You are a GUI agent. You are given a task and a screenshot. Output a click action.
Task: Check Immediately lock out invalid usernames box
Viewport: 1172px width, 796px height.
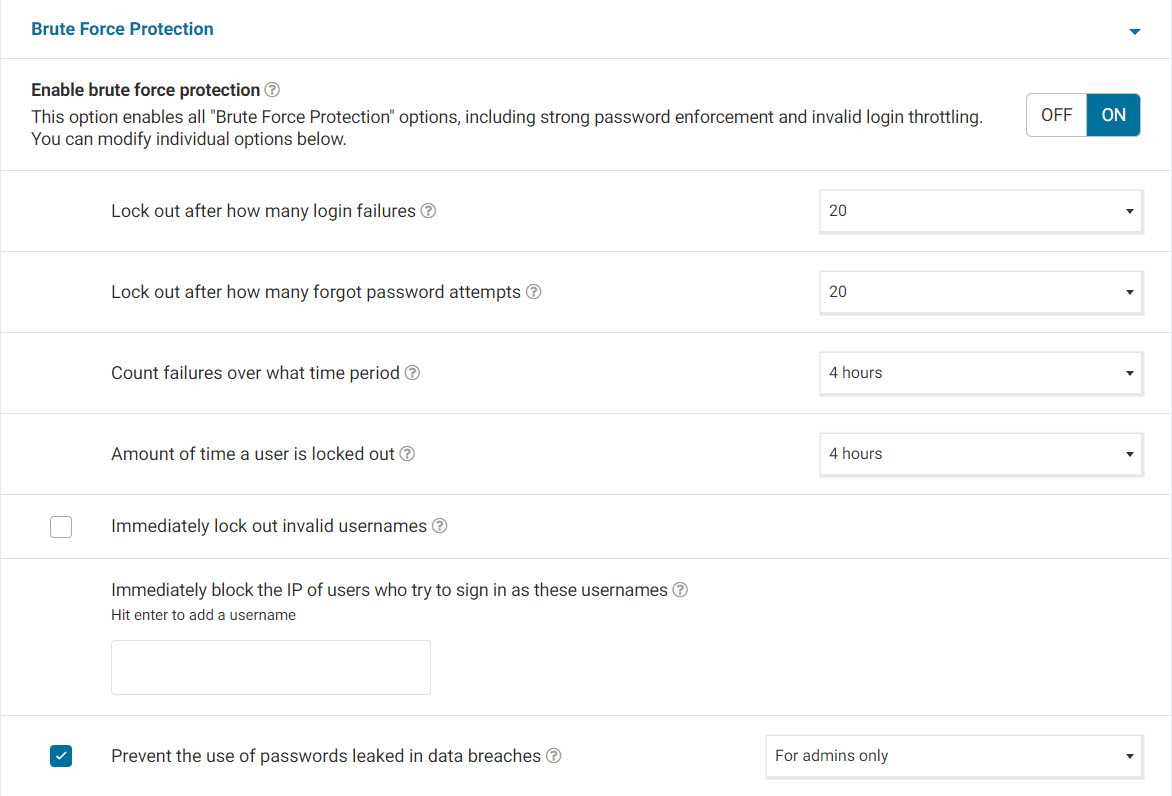(61, 527)
